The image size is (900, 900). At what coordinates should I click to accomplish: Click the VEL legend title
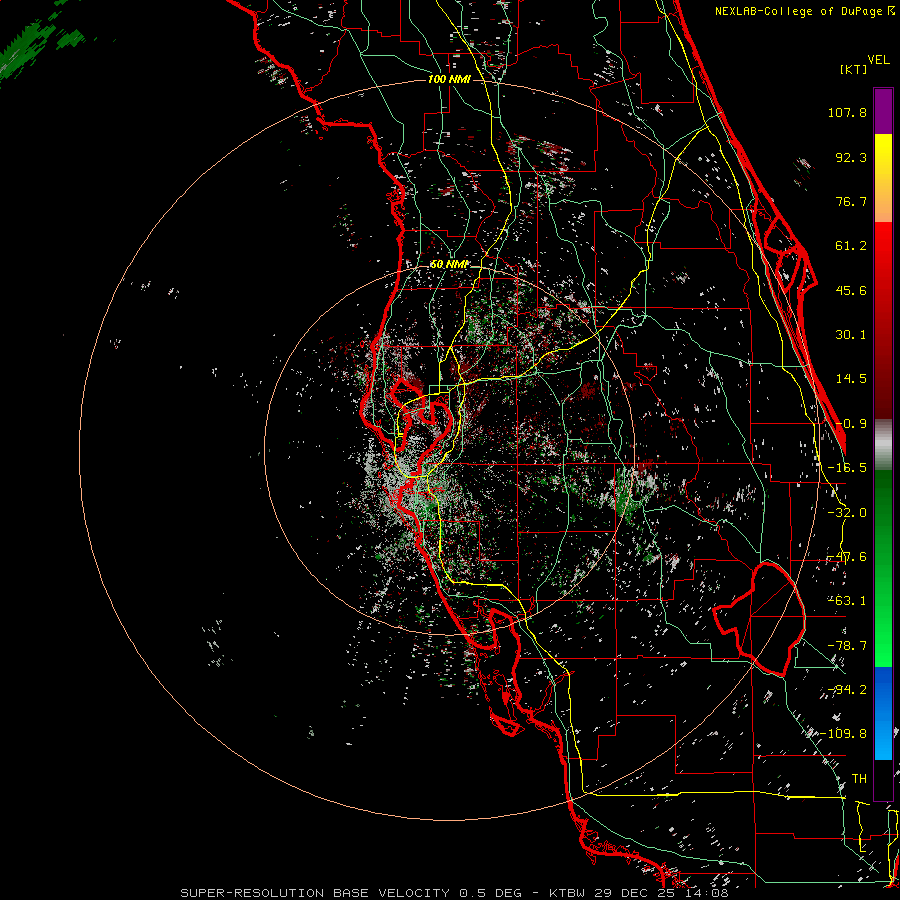(878, 60)
